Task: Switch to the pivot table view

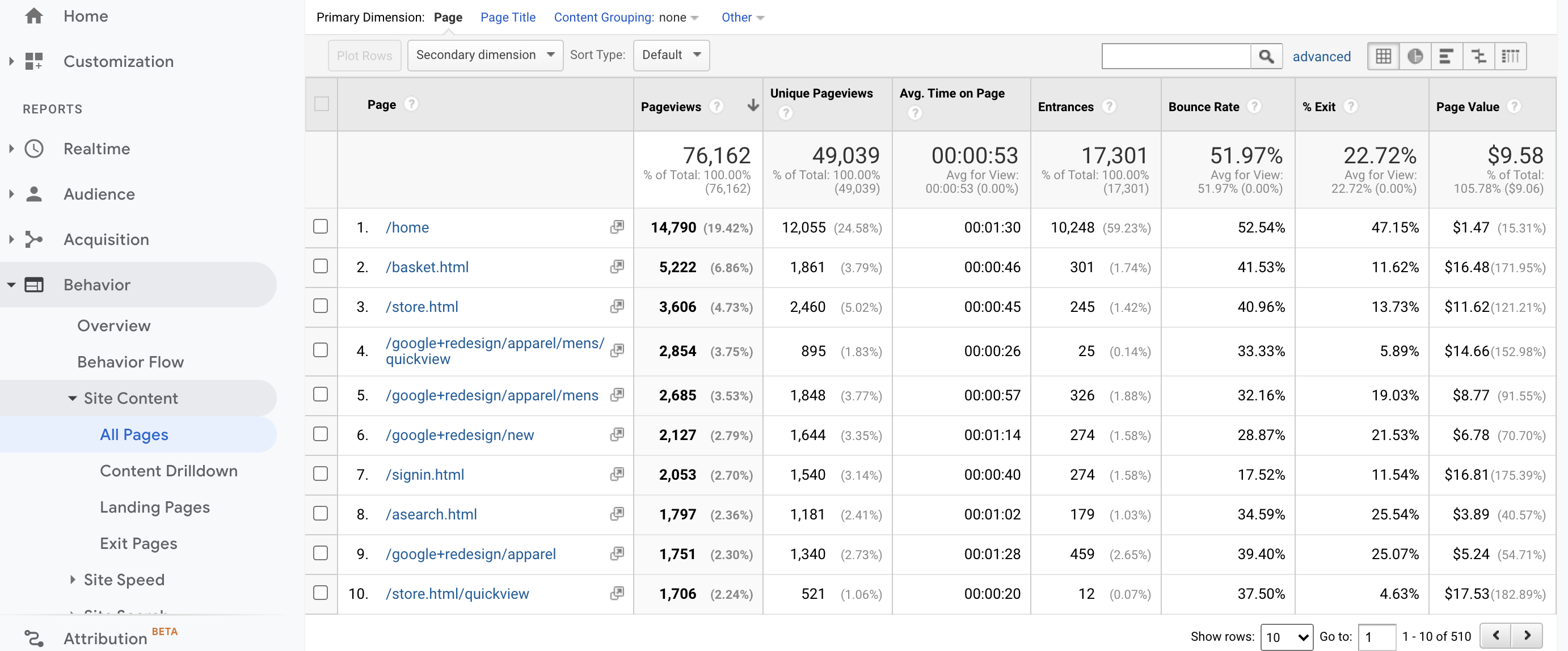Action: click(1511, 56)
